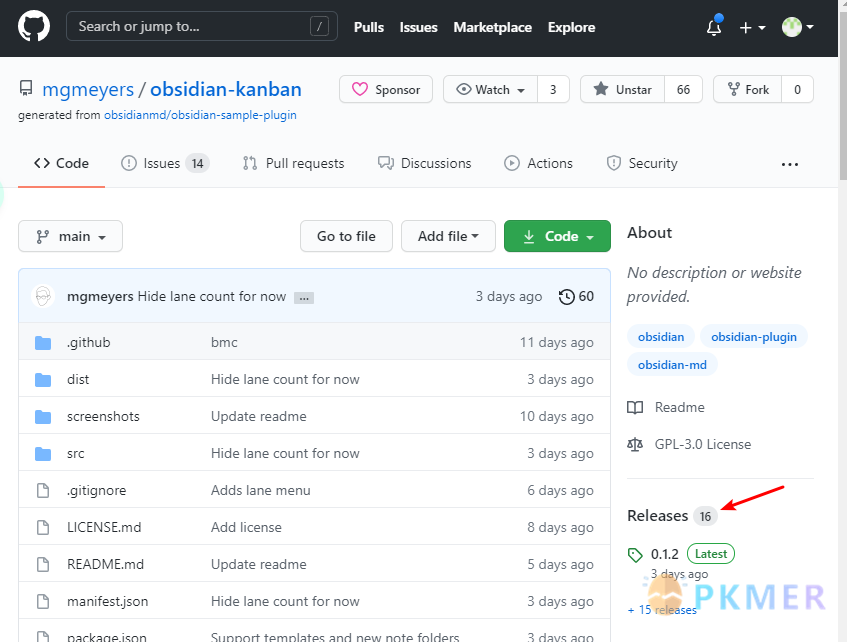Click the Issues count badge 14
Screen dimensions: 847x642
[x=197, y=163]
